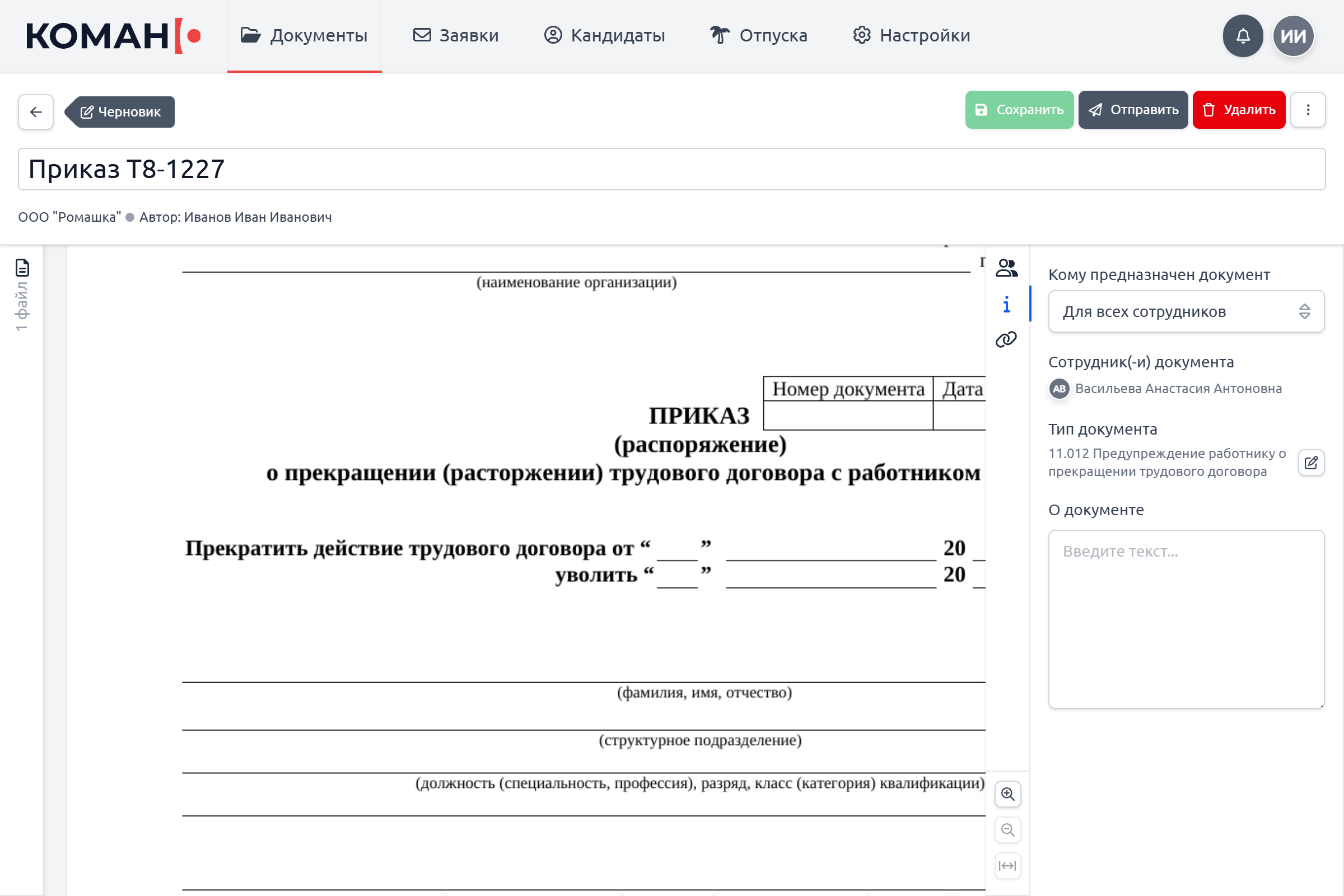
Task: Click the Отправить button
Action: [x=1133, y=110]
